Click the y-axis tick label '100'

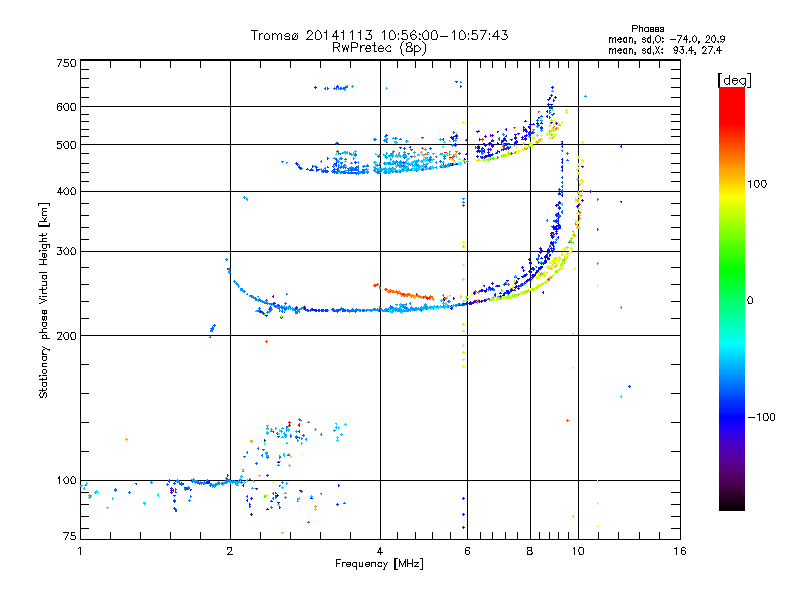point(67,481)
